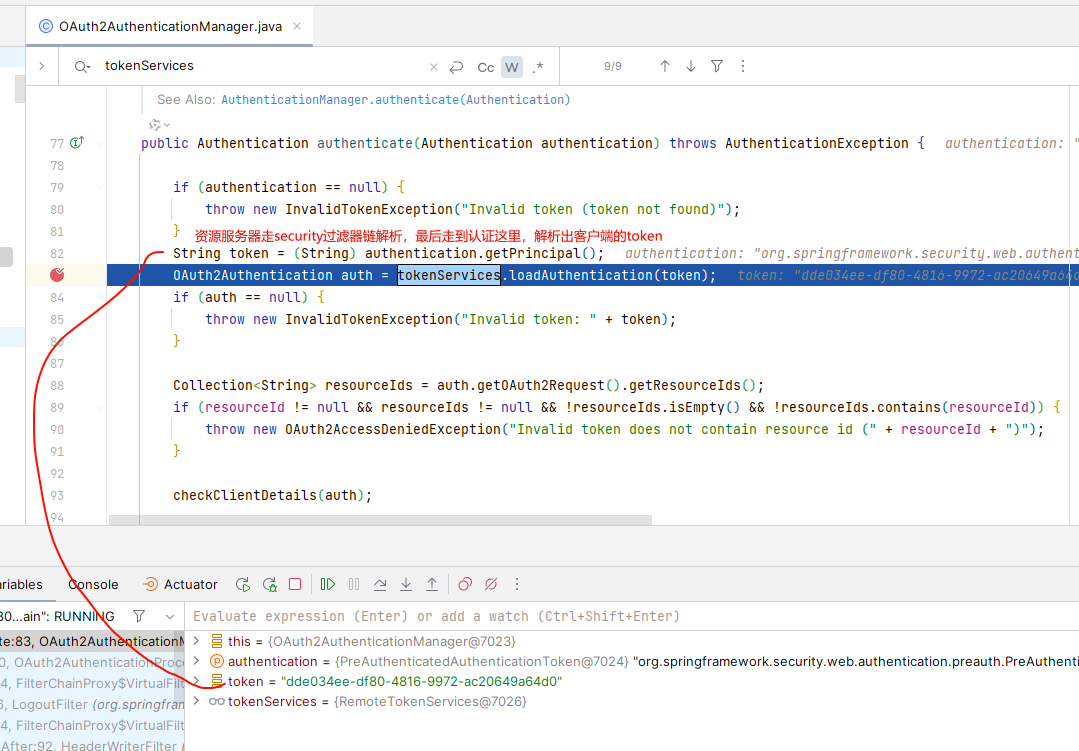
Task: Stop the debug session
Action: coord(295,584)
